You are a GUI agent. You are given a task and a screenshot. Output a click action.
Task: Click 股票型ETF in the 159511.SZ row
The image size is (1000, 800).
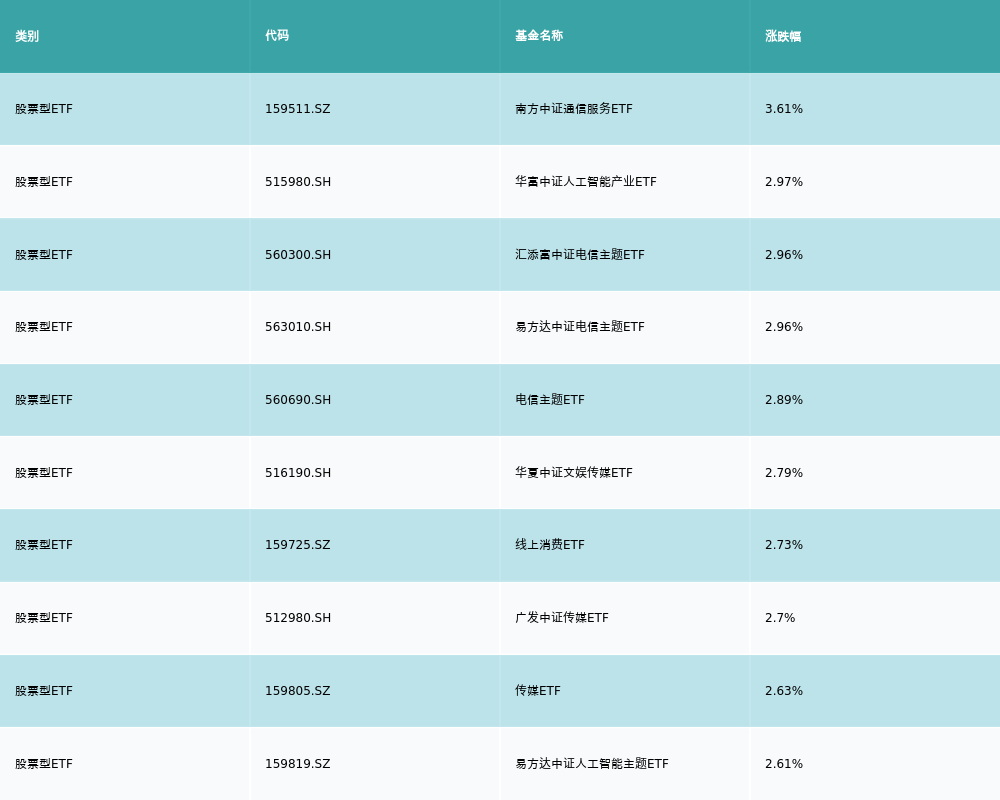pos(44,109)
